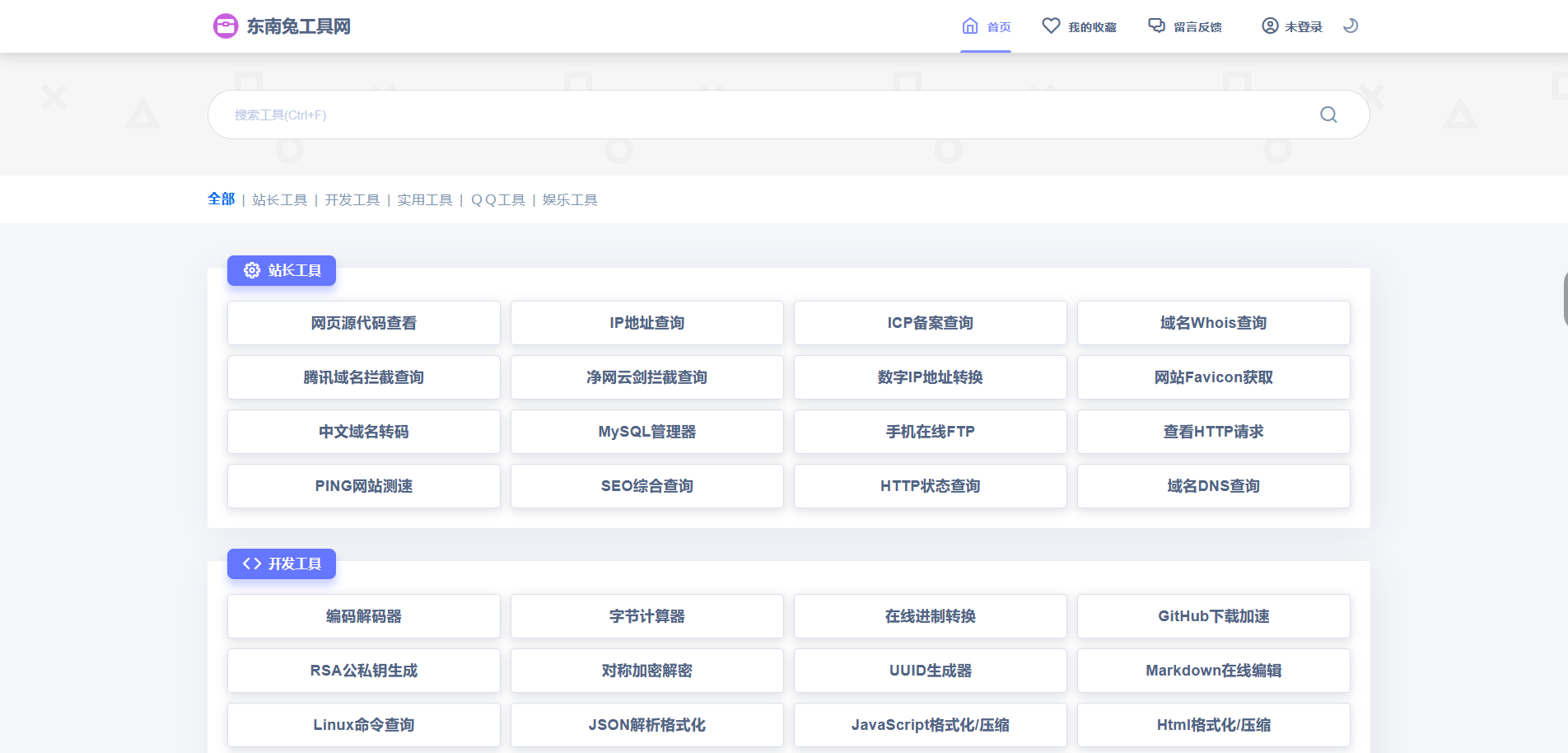Select the 全部 category filter
Image resolution: width=1568 pixels, height=753 pixels.
(x=222, y=199)
